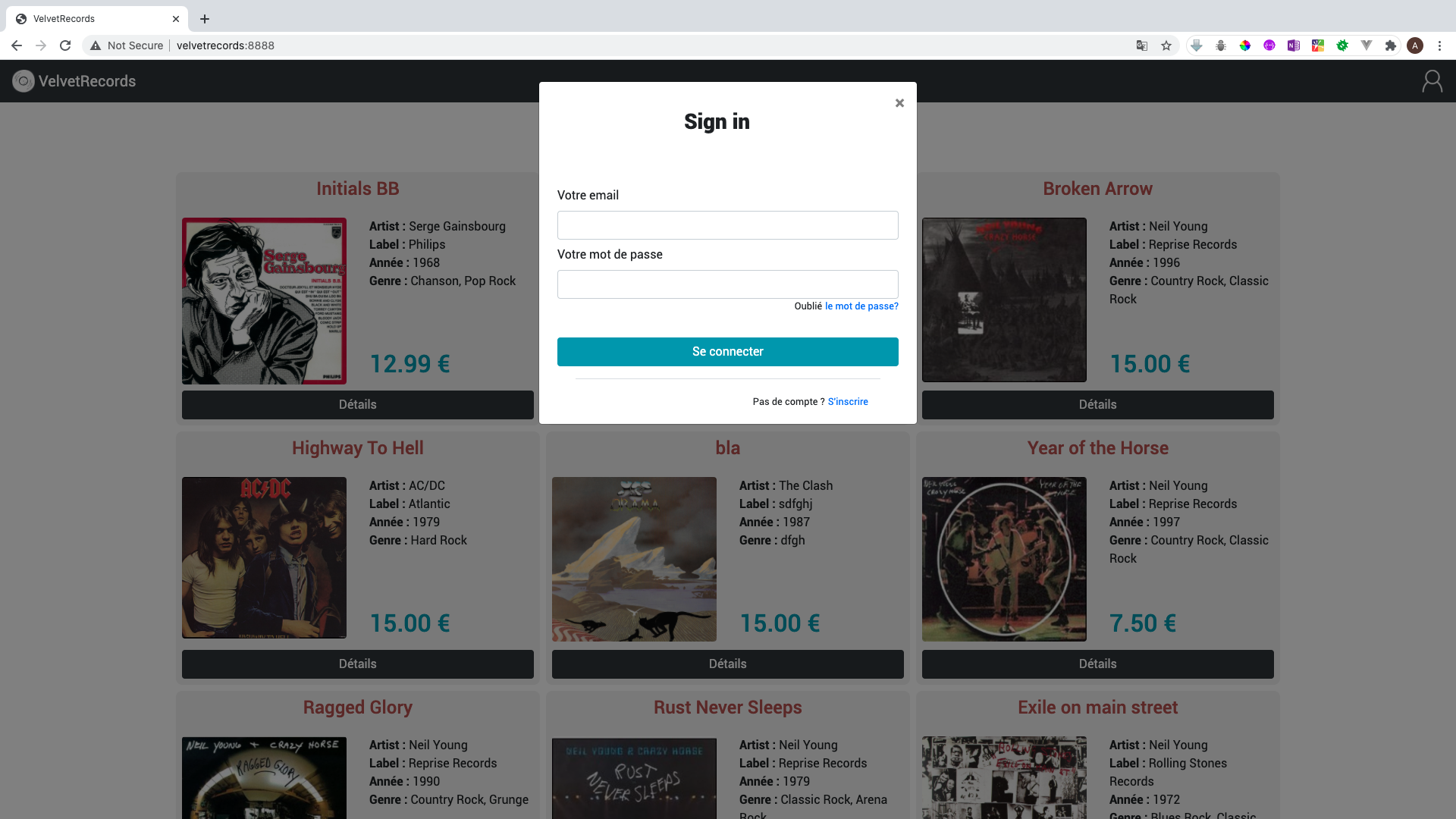Open the OneNote clipper extension
Image resolution: width=1456 pixels, height=819 pixels.
[1294, 45]
